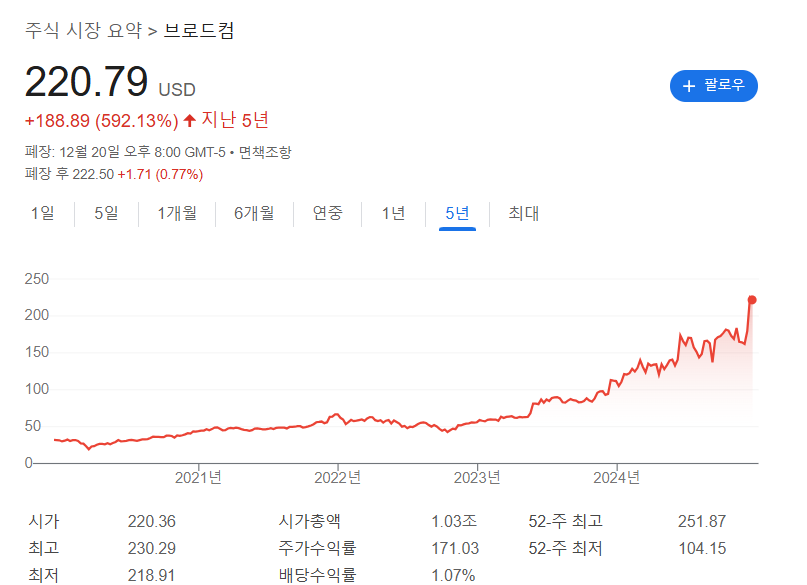807x585 pixels.
Task: Click the 면책조항 disclaimer link
Action: [x=265, y=152]
